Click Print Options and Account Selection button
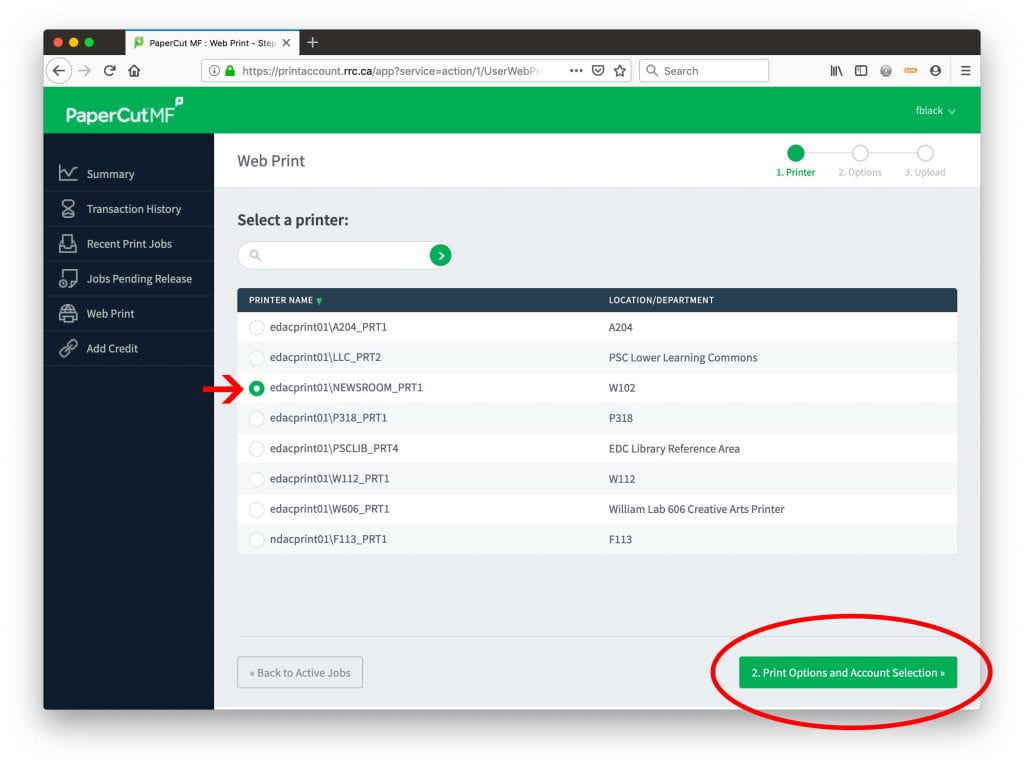This screenshot has height=767, width=1024. [848, 673]
